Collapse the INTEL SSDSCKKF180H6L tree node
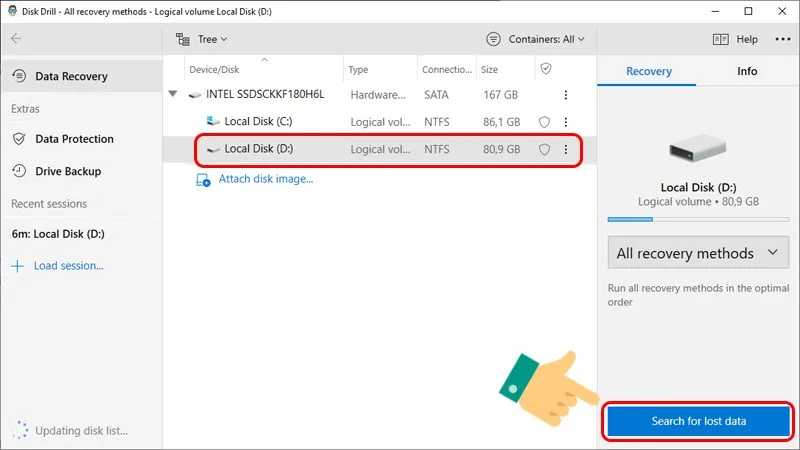The image size is (800, 450). coord(174,95)
